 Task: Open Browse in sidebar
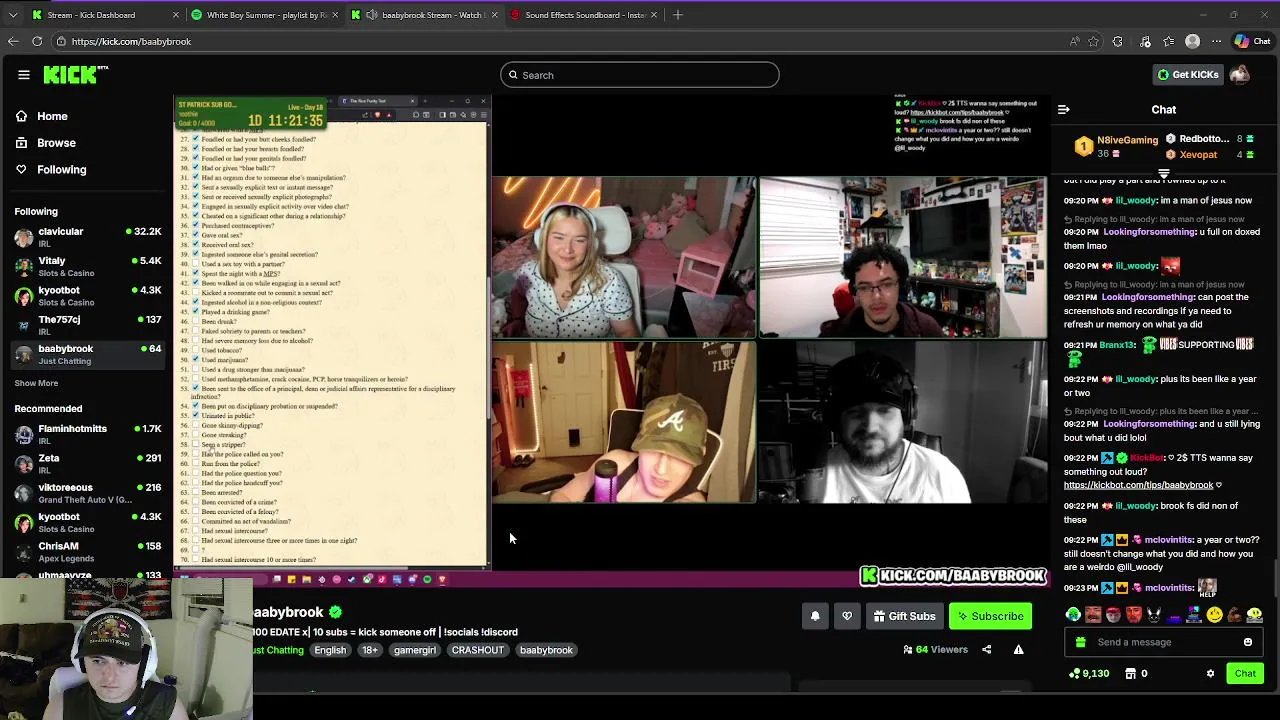[45, 143]
